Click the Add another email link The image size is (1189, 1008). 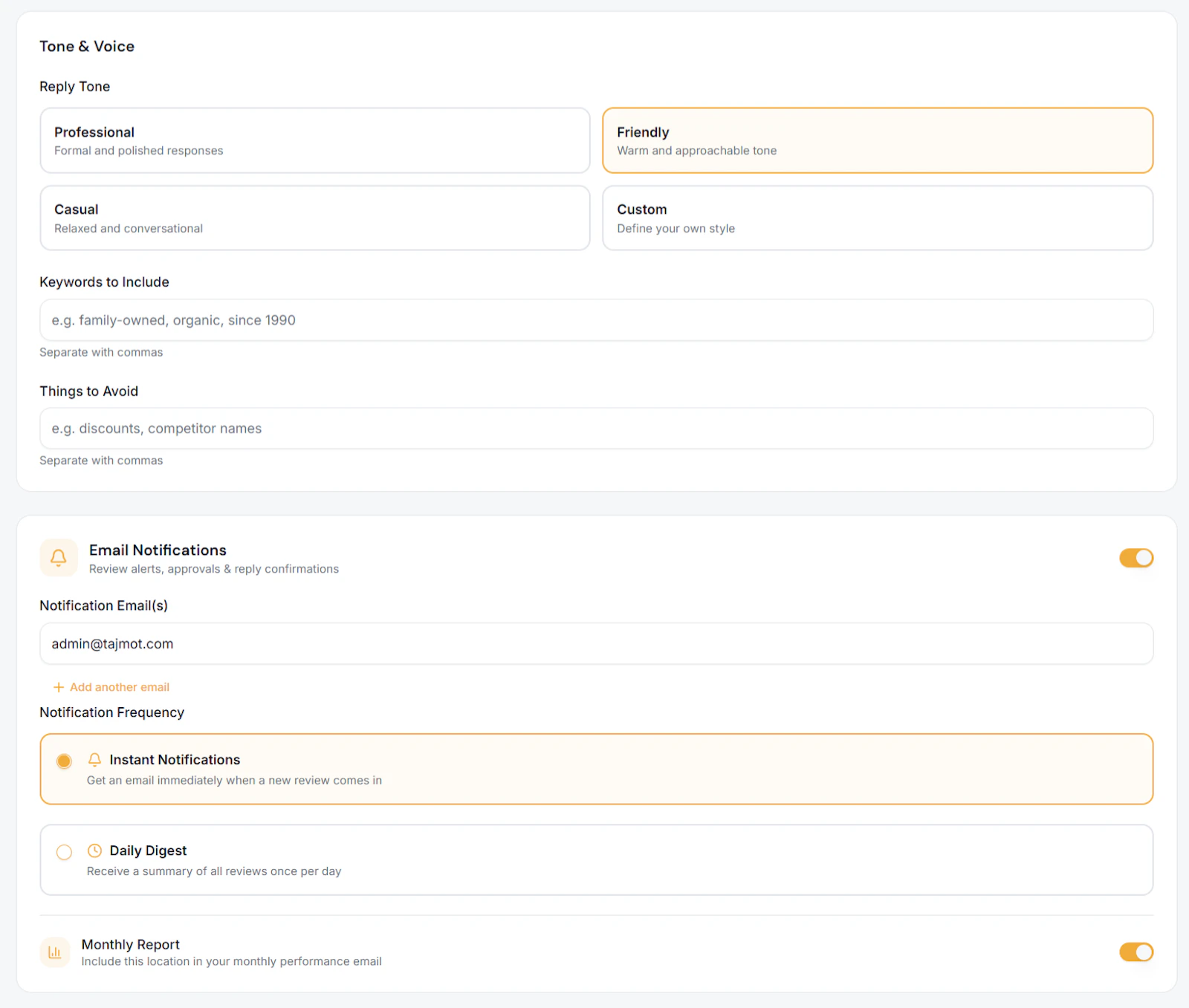(x=119, y=687)
